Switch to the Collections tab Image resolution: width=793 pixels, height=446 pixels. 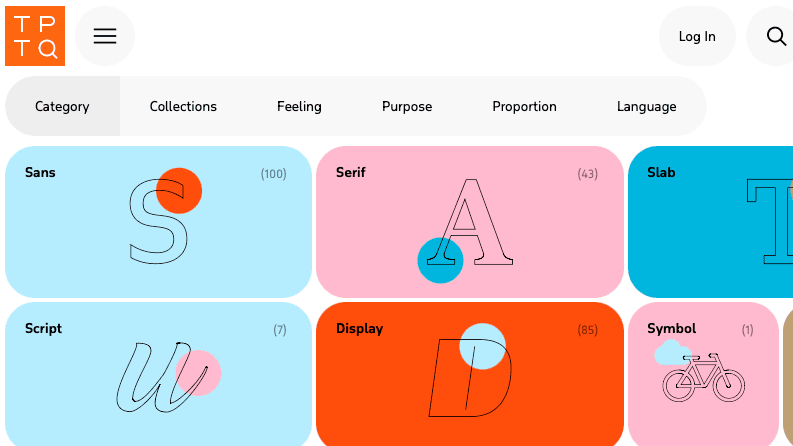coord(183,106)
